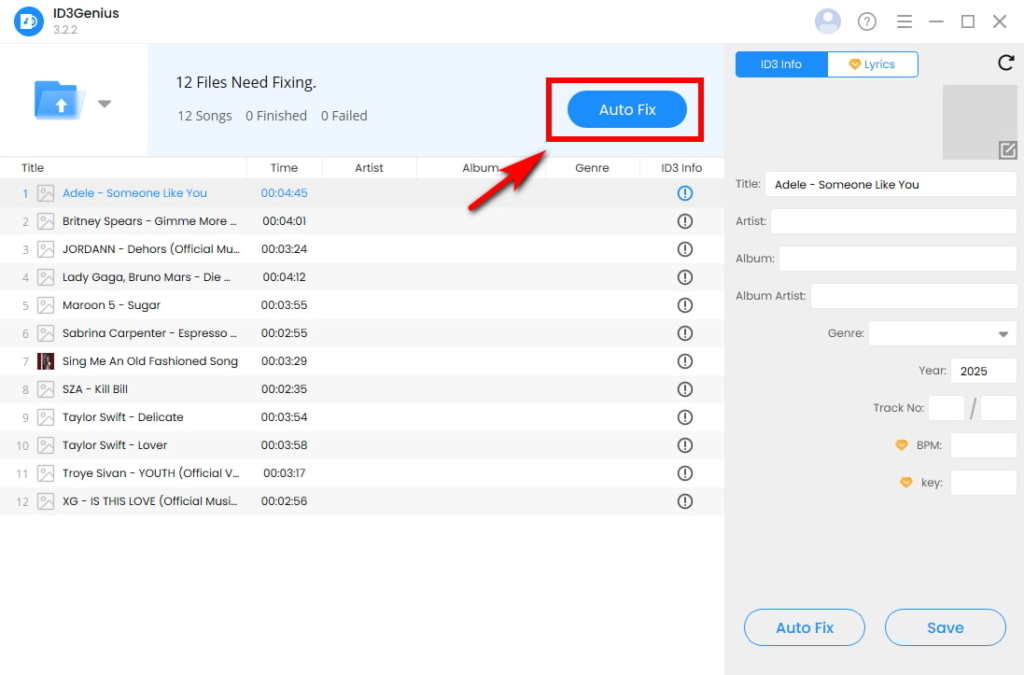Viewport: 1024px width, 675px height.
Task: Click the premium diamond icon next to BPM
Action: click(x=902, y=445)
